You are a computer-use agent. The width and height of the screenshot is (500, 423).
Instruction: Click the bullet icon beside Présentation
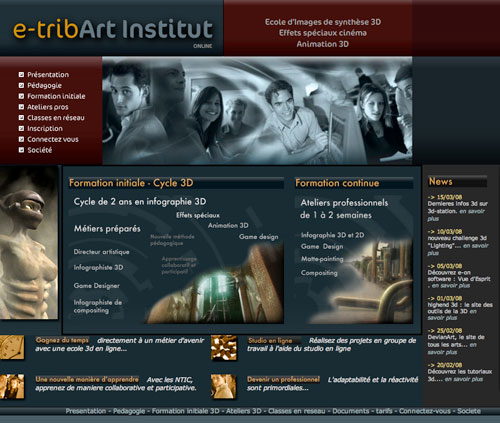(21, 75)
